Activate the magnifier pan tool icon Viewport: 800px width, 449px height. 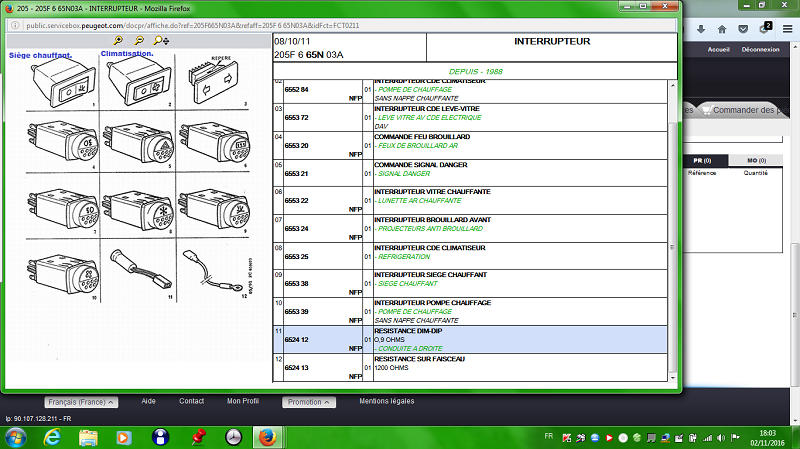(x=161, y=40)
